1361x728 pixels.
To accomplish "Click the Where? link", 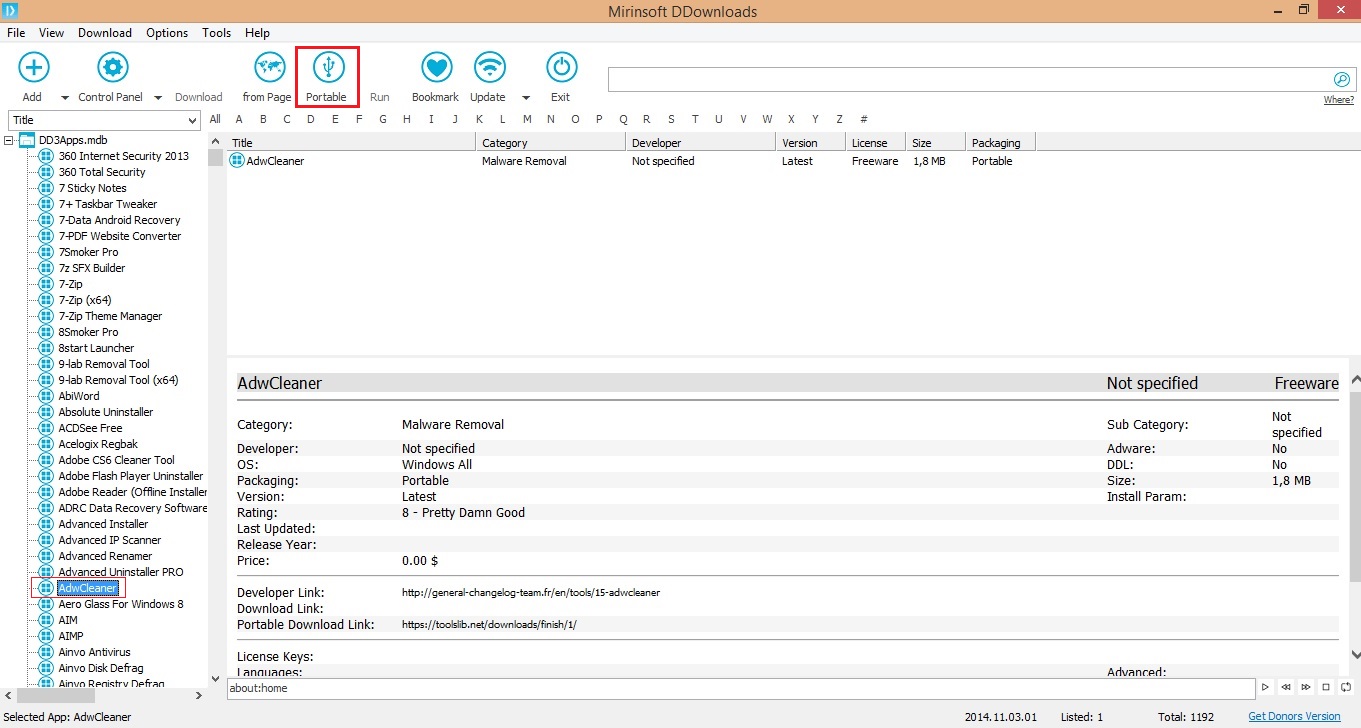I will click(x=1339, y=100).
